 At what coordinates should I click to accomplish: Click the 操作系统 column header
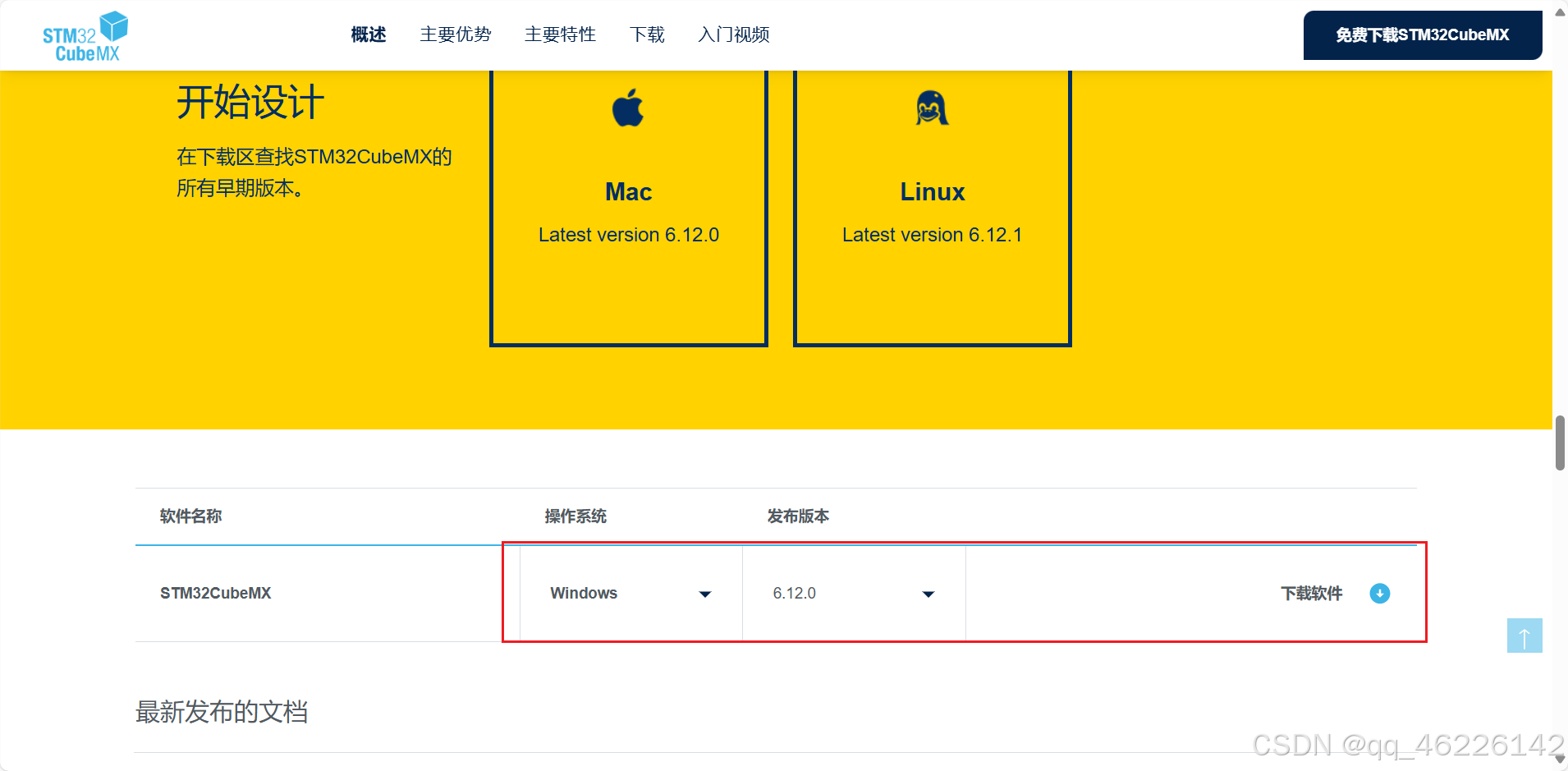pyautogui.click(x=575, y=516)
